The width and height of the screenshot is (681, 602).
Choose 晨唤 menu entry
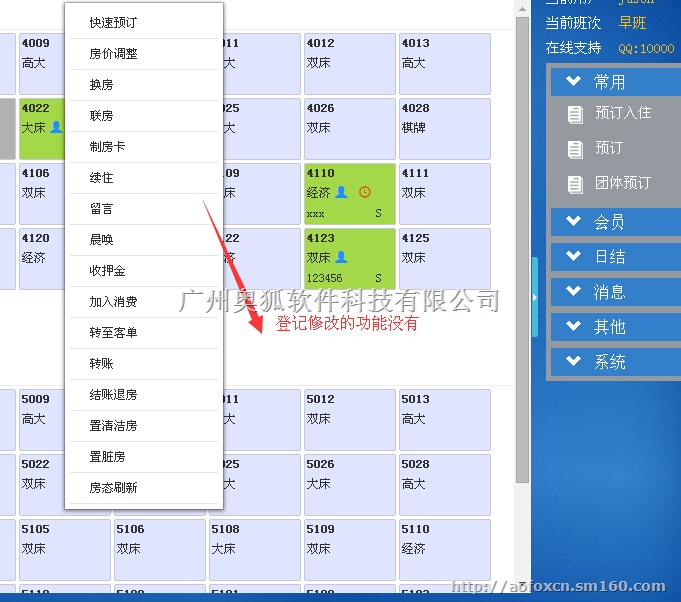coord(144,240)
